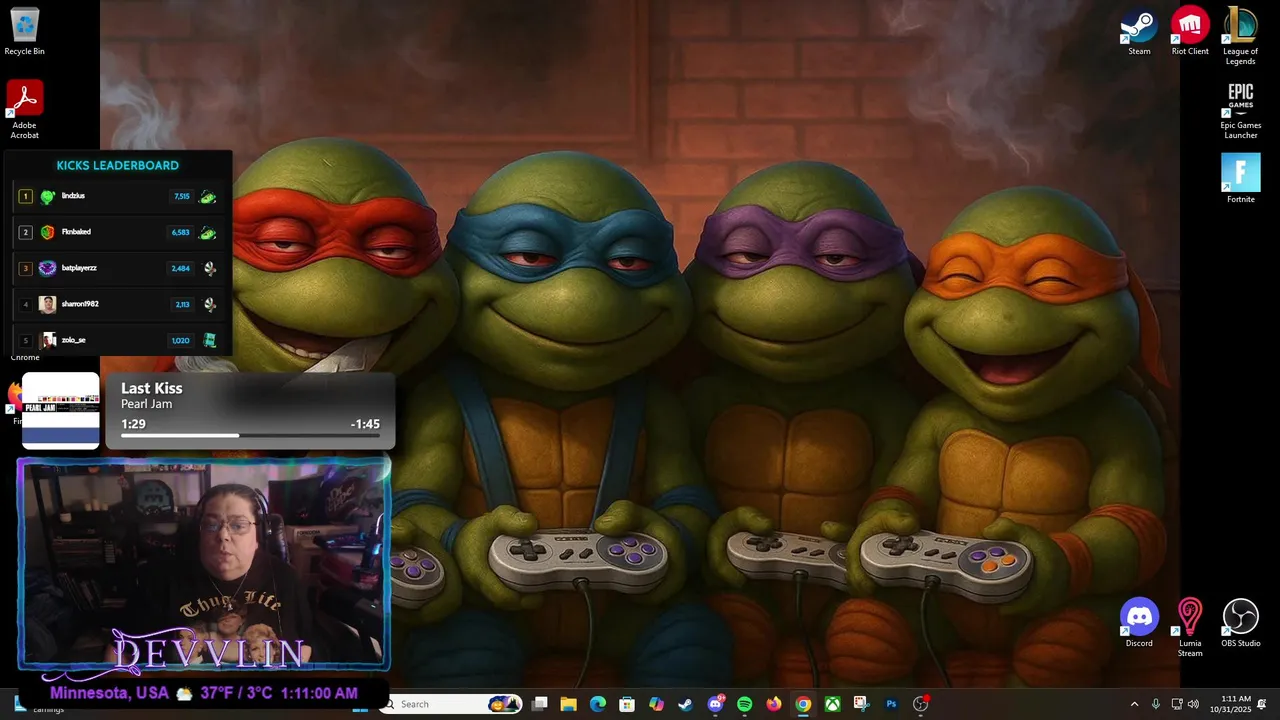Click lindzius's green avatar in the leaderboard
The width and height of the screenshot is (1280, 720).
pyautogui.click(x=47, y=196)
